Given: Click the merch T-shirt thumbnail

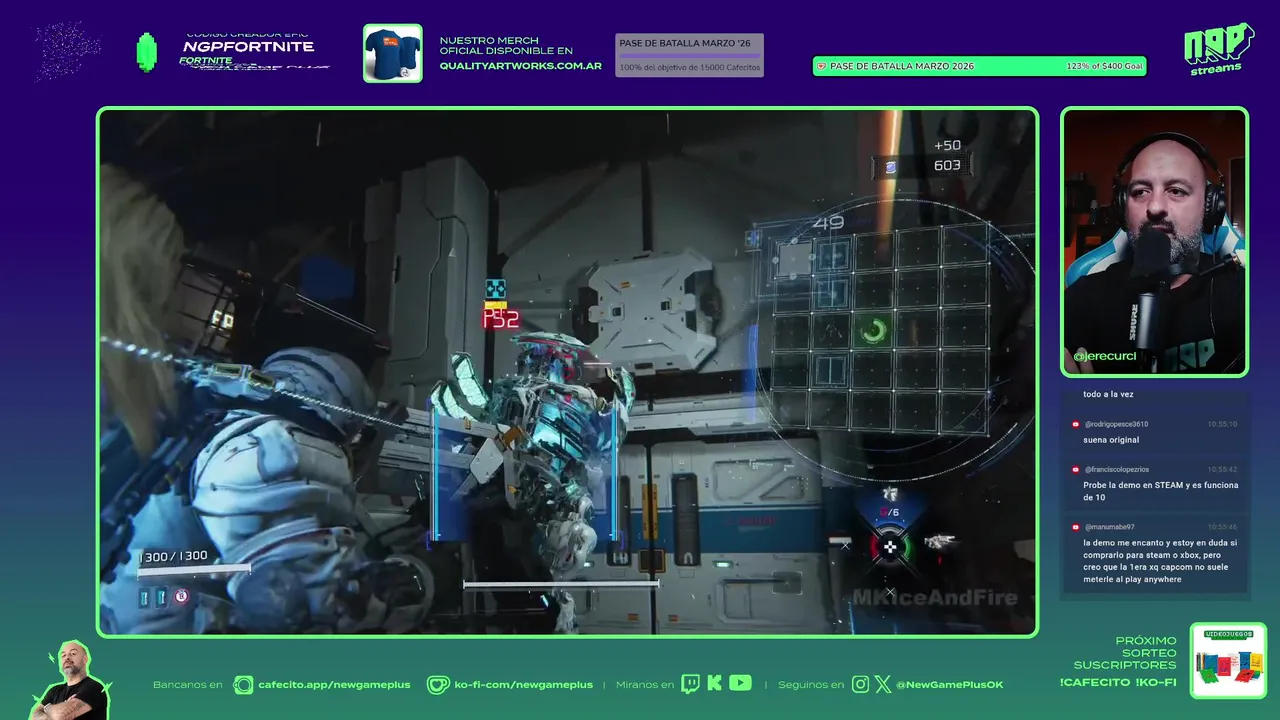Looking at the screenshot, I should point(392,53).
